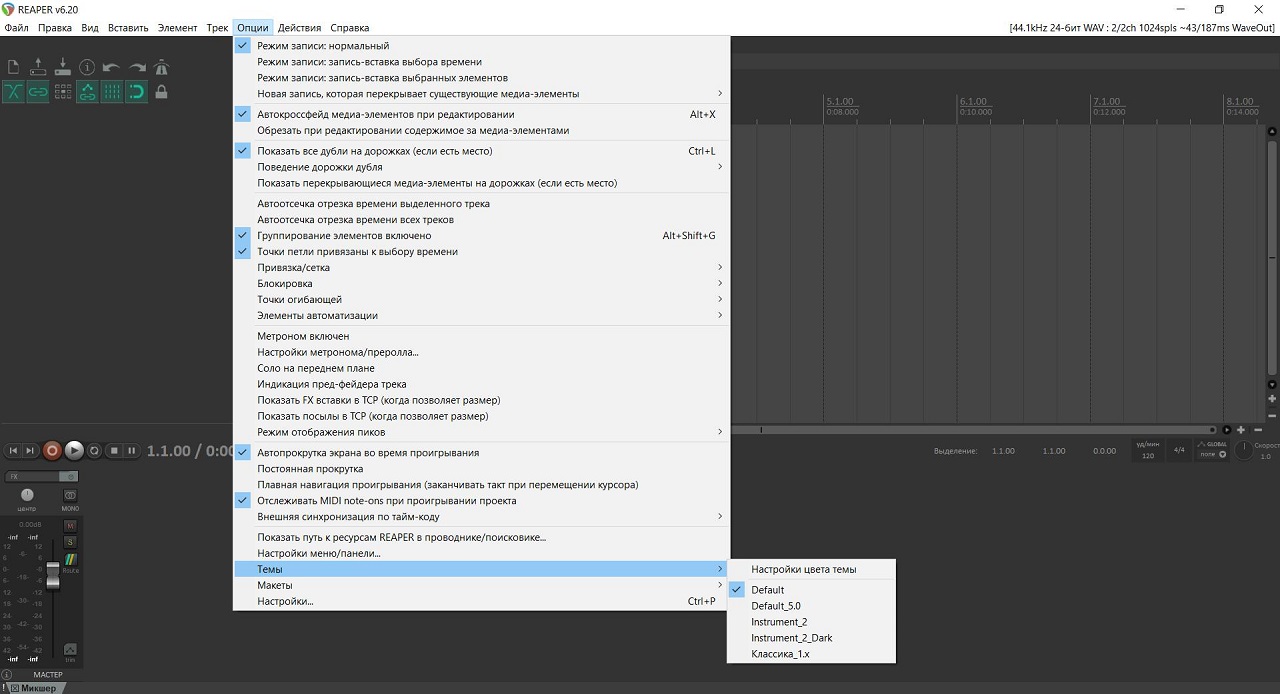Viewport: 1280px width, 694px height.
Task: Toggle the metronome icon in the toolbar
Action: tap(161, 67)
